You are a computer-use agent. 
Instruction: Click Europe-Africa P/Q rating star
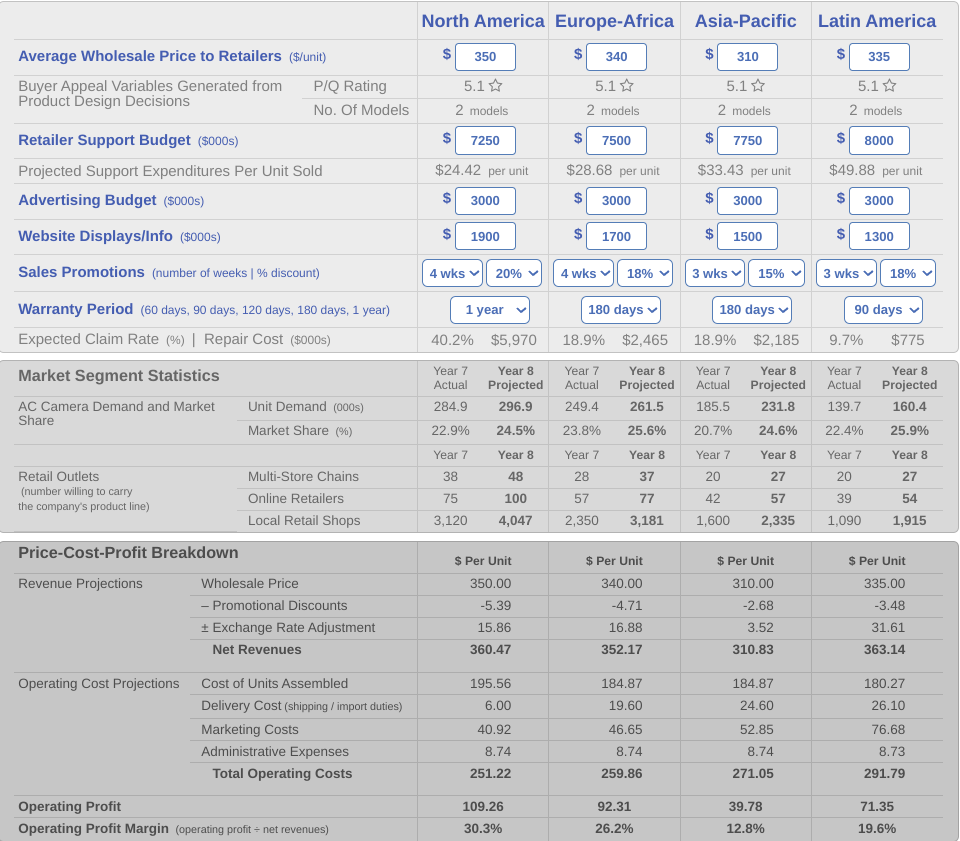click(x=626, y=86)
